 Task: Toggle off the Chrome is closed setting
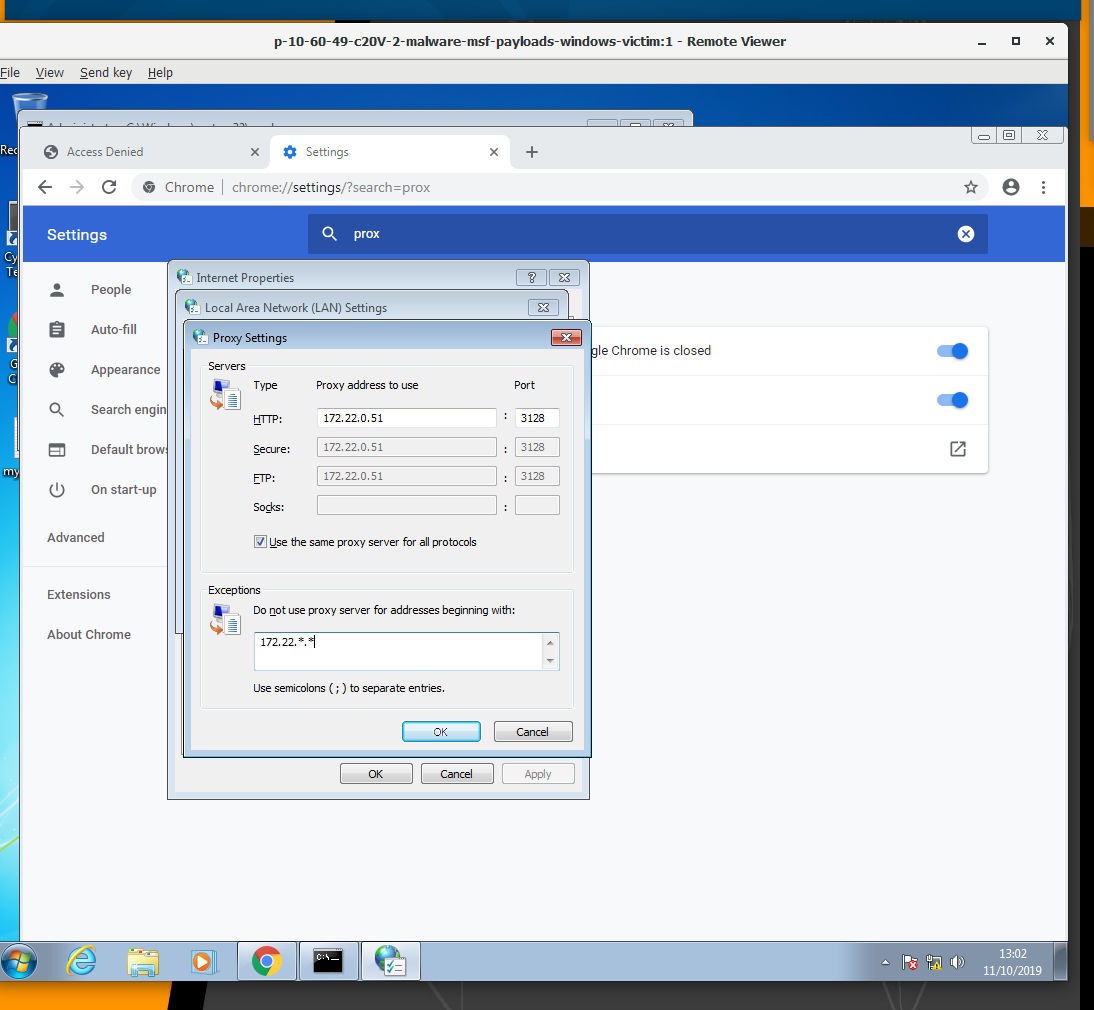click(952, 351)
